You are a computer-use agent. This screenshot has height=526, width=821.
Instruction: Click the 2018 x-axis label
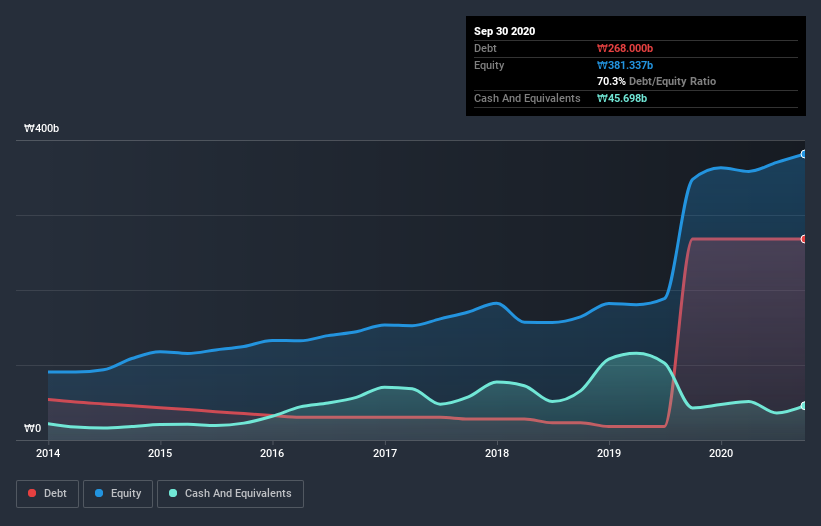click(x=497, y=453)
